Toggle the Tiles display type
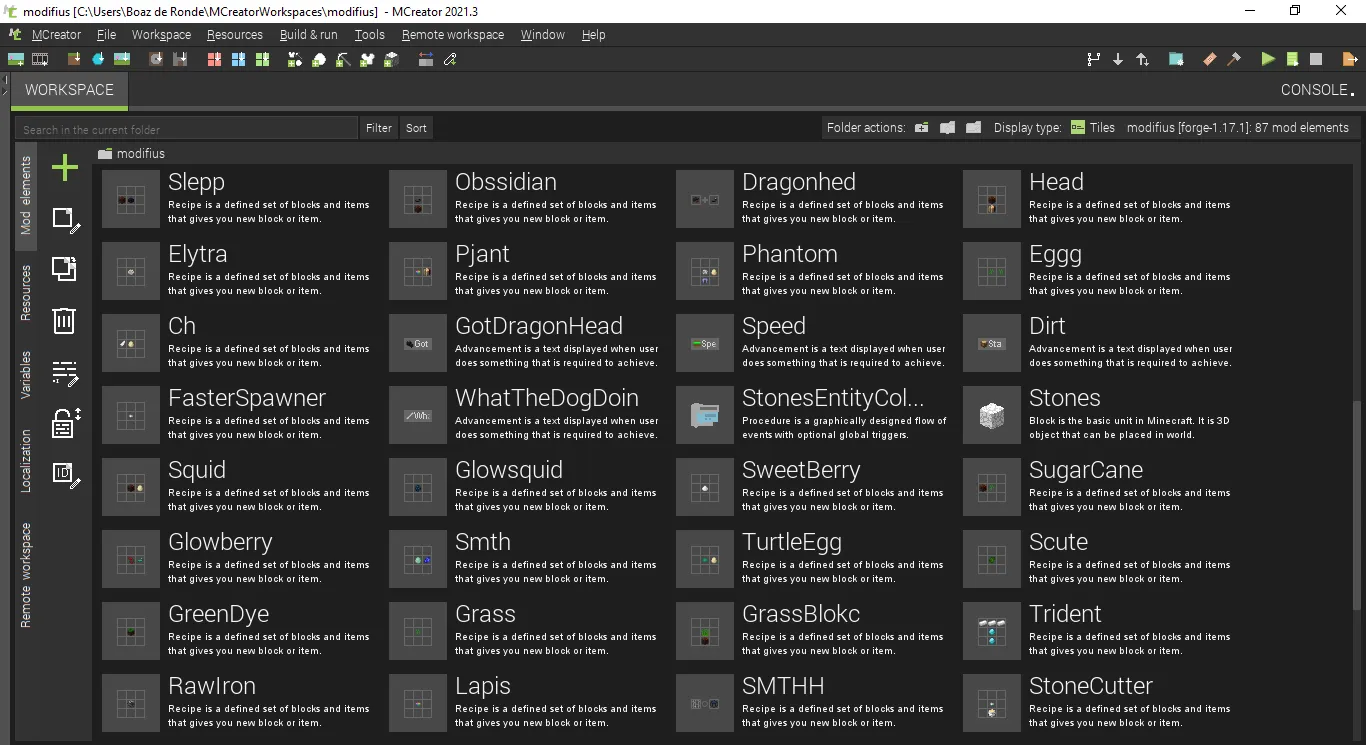This screenshot has width=1366, height=745. click(1092, 128)
